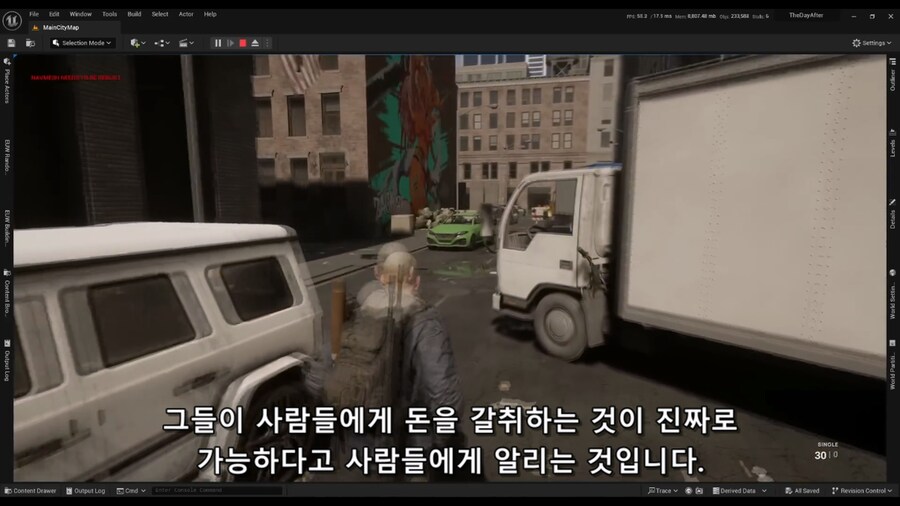This screenshot has height=506, width=900.
Task: Click the Settings gear icon
Action: [856, 43]
